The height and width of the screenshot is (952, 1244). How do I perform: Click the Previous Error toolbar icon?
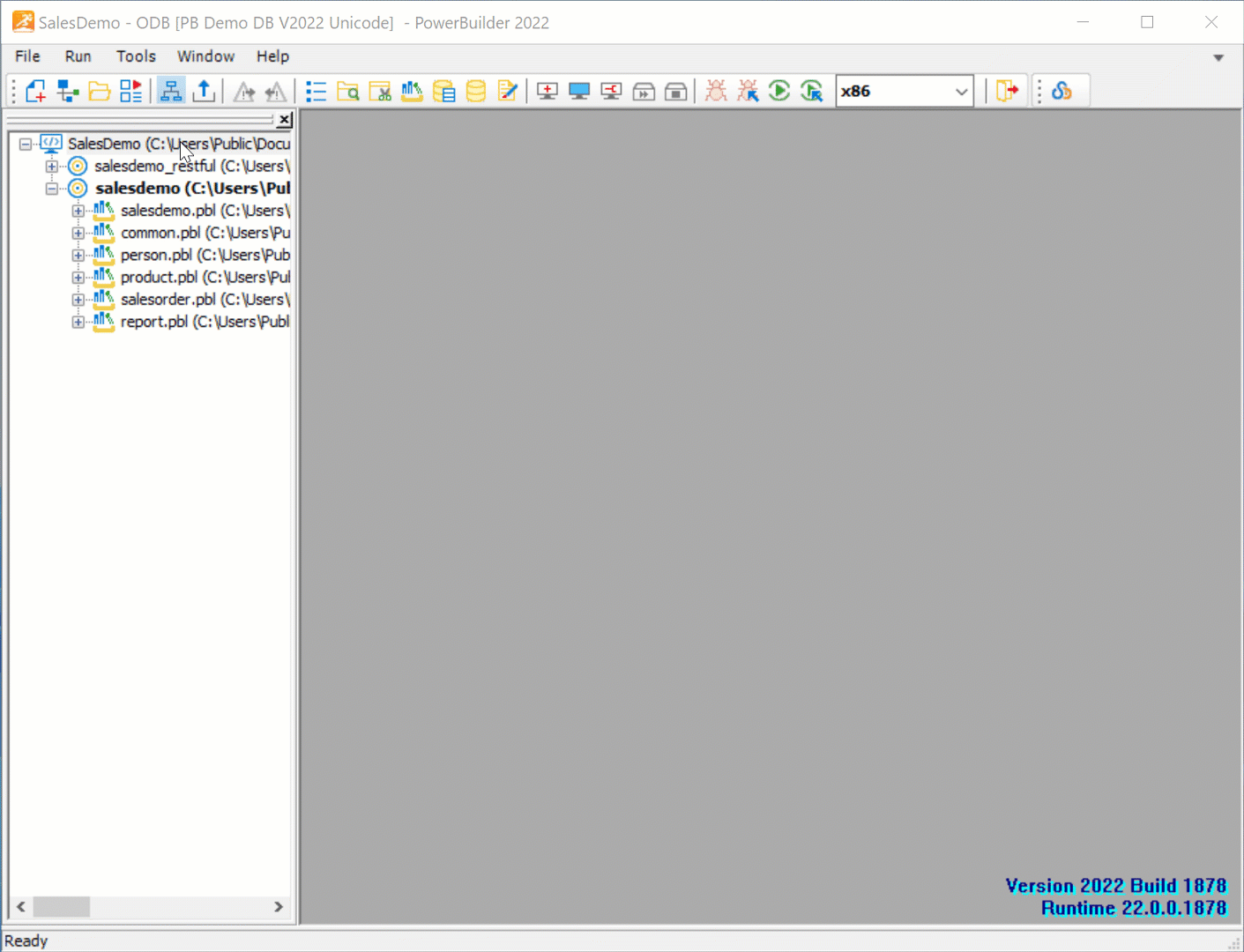(276, 91)
